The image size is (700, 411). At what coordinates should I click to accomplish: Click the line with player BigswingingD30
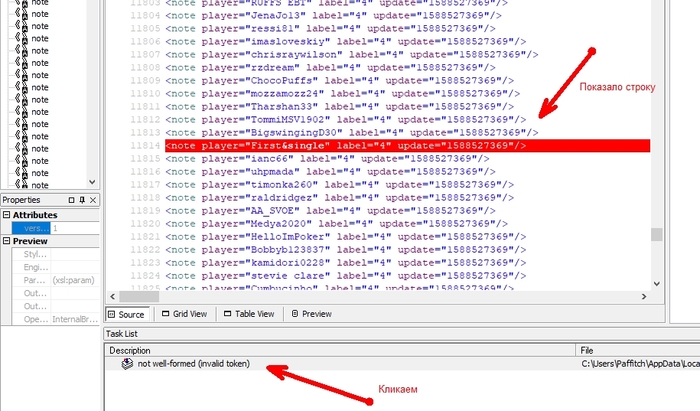click(351, 133)
